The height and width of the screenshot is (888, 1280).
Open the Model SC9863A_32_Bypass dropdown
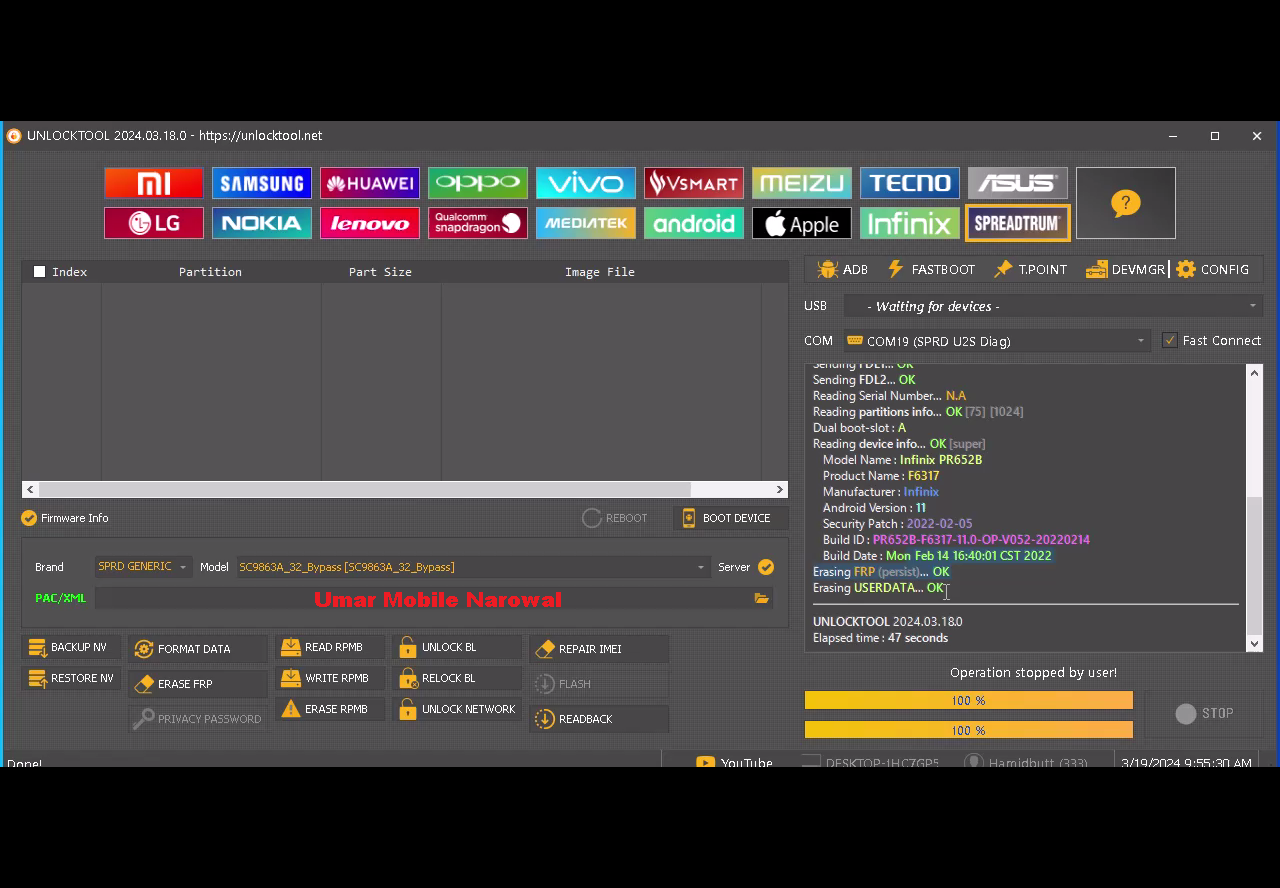coord(473,567)
